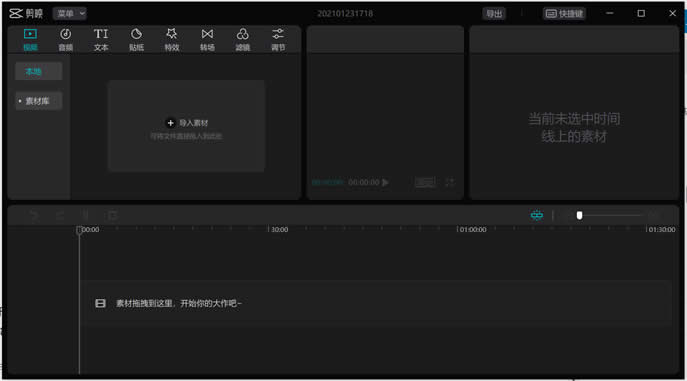Image resolution: width=687 pixels, height=381 pixels.
Task: Open the 特效 effects panel
Action: tap(172, 39)
